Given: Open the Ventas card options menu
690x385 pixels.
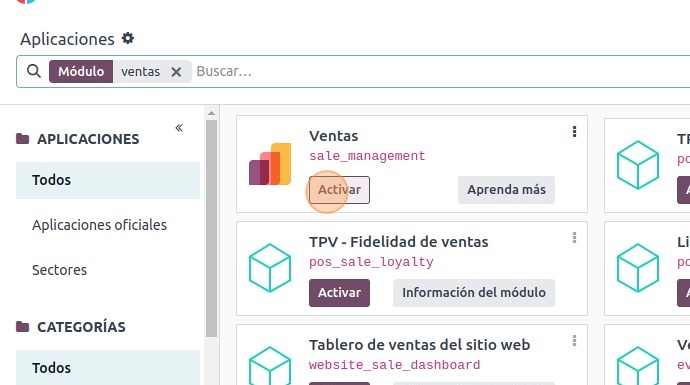Looking at the screenshot, I should point(574,132).
